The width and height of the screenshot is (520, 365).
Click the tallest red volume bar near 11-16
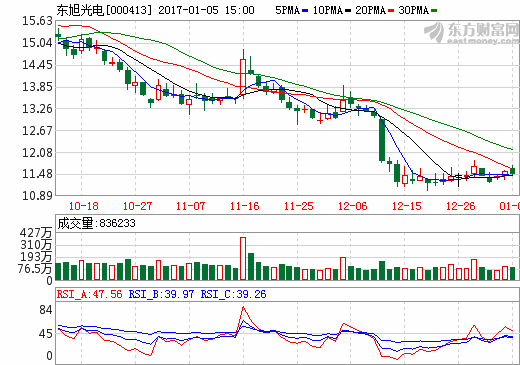[x=243, y=258]
